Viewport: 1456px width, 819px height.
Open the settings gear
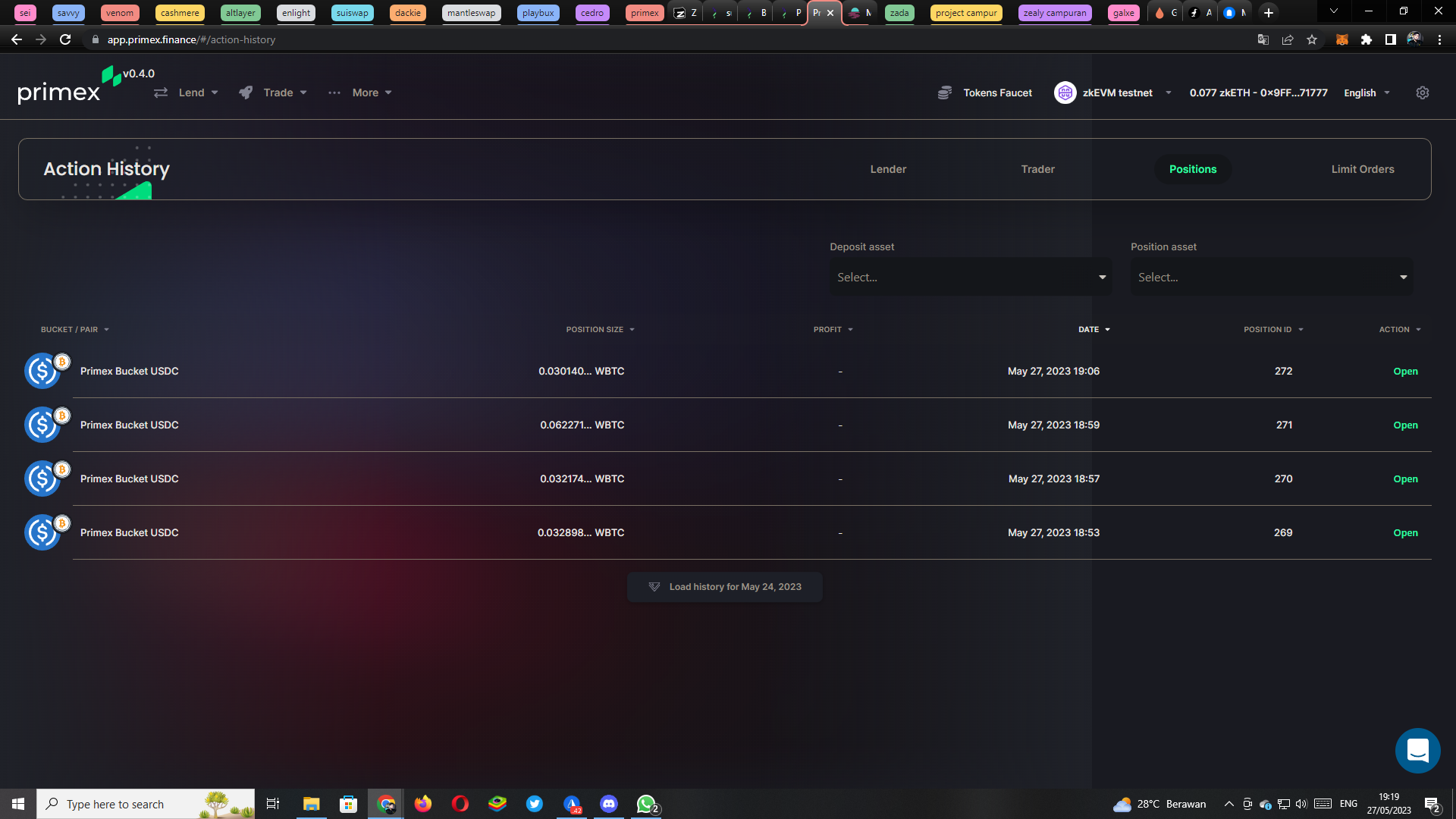click(1423, 93)
